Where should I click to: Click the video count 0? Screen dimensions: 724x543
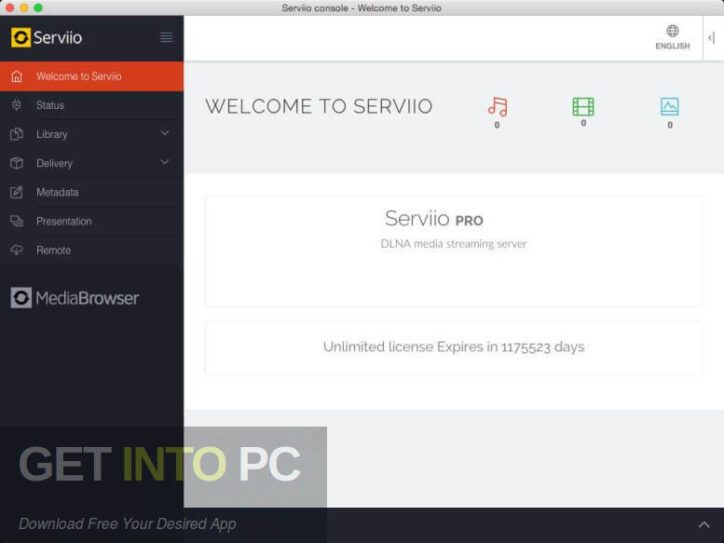584,123
